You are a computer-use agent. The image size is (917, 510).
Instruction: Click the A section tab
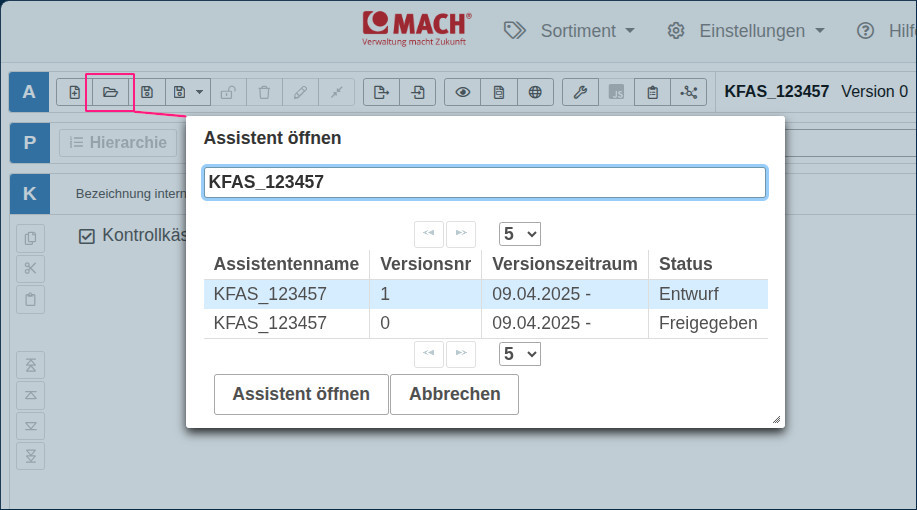[x=29, y=92]
